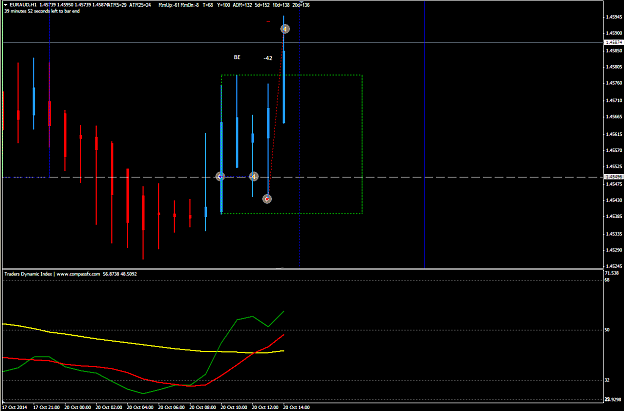
Task: Click the "-42" trade result label
Action: click(x=268, y=58)
